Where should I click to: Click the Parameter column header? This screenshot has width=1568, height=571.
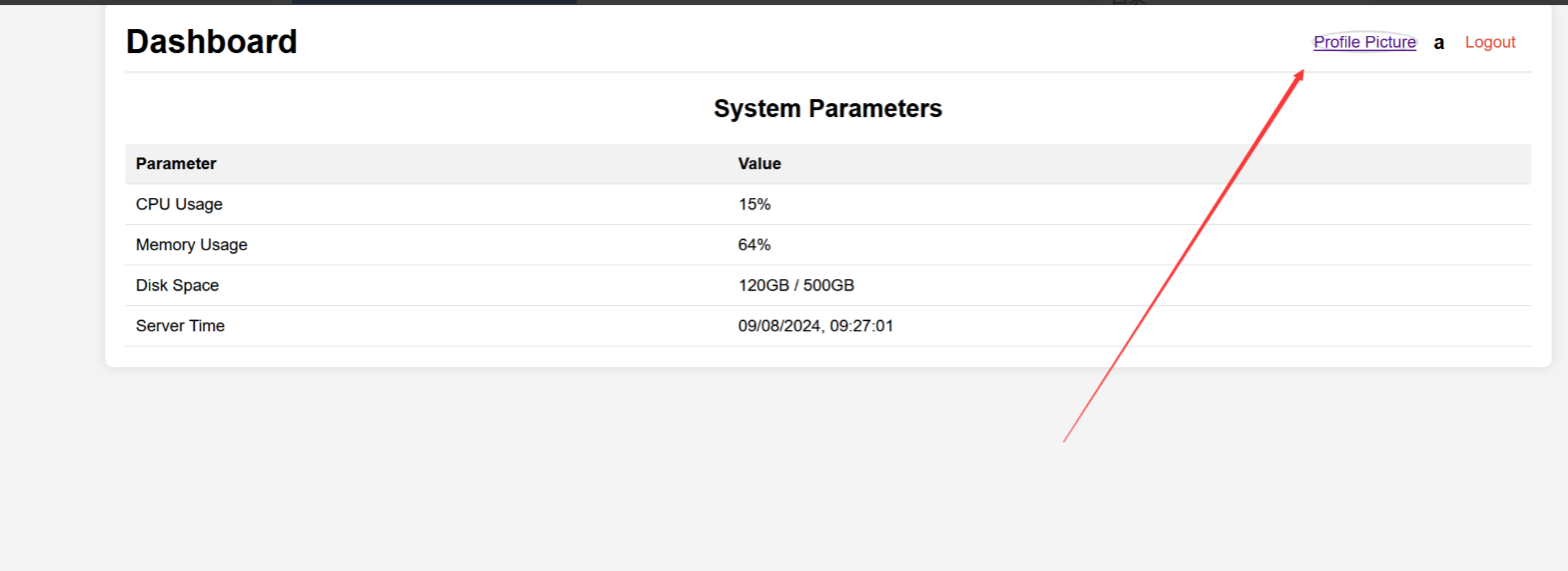[x=176, y=164]
